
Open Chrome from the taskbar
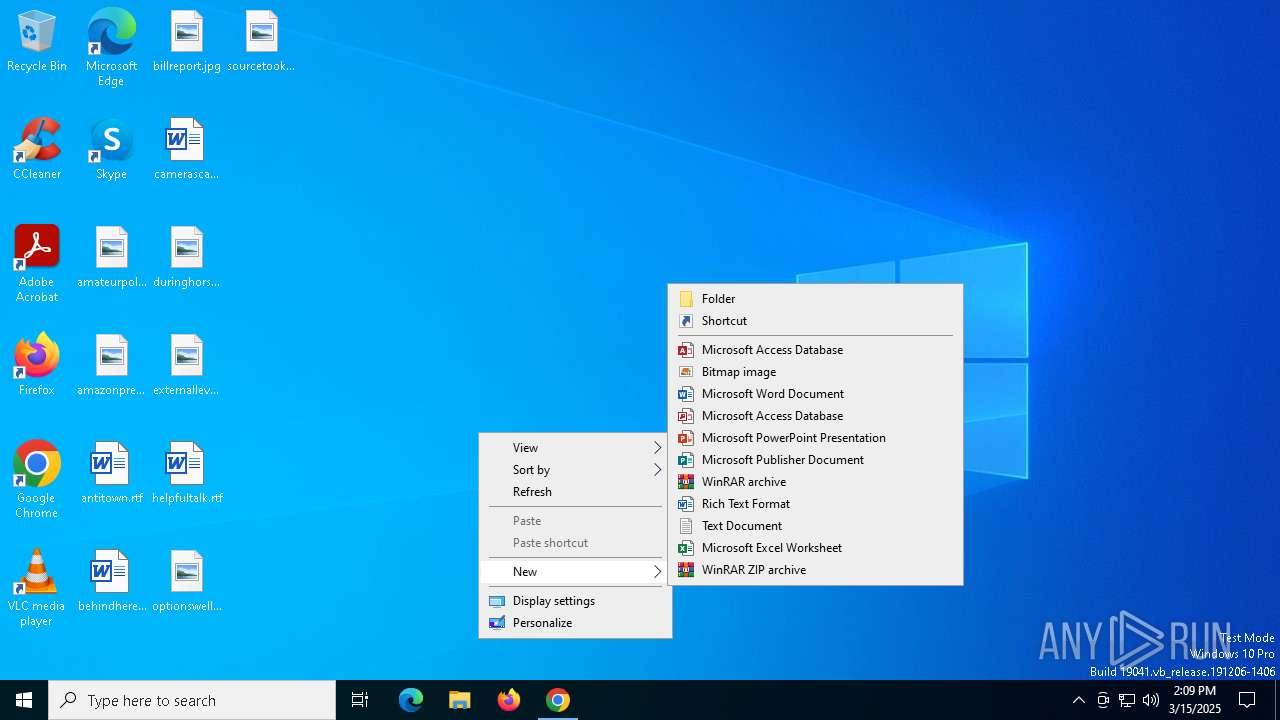coord(558,700)
